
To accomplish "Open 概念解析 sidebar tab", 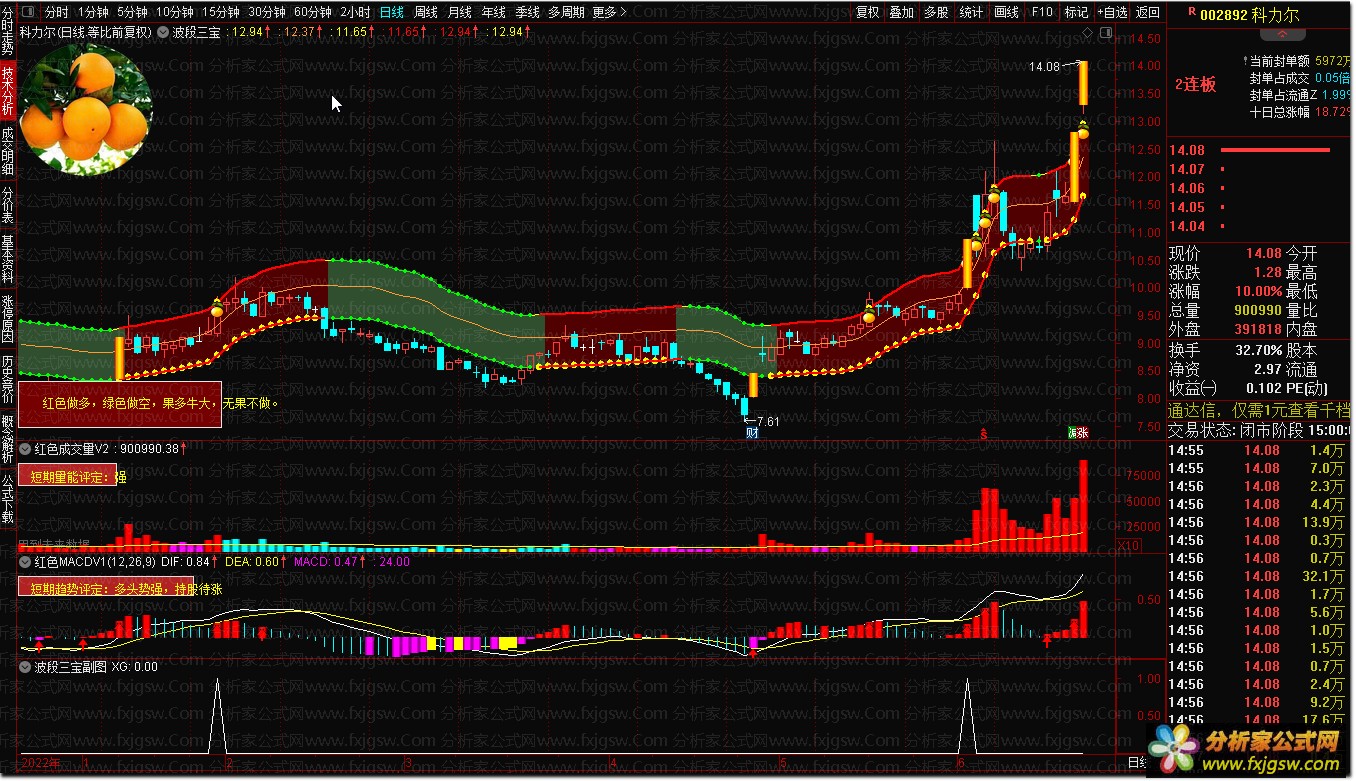I will coord(8,440).
